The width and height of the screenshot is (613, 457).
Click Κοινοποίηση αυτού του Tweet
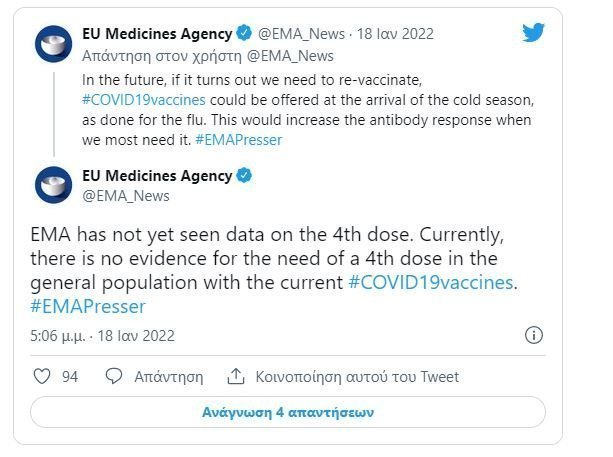[x=357, y=377]
